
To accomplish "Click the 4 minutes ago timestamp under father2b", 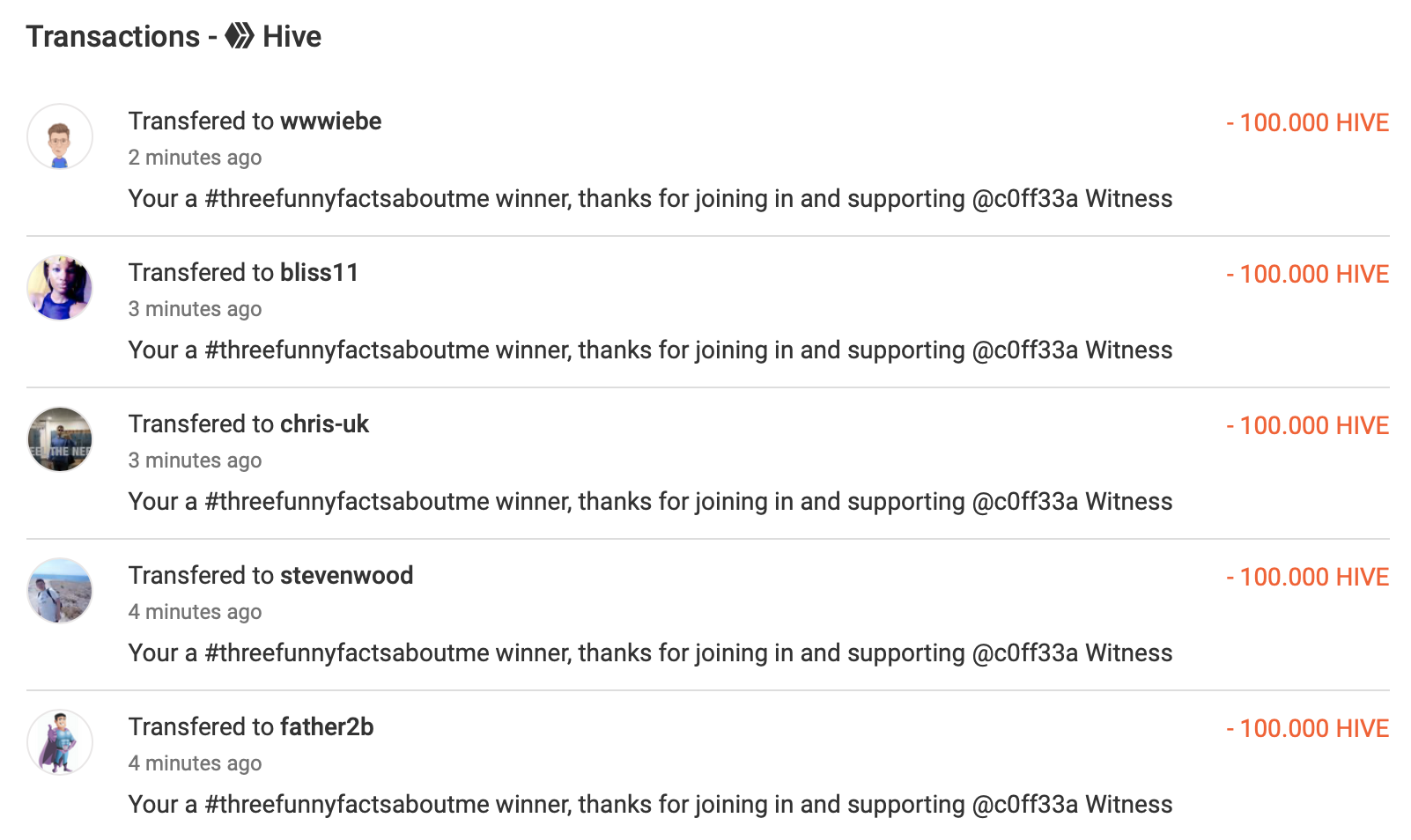I will point(195,763).
